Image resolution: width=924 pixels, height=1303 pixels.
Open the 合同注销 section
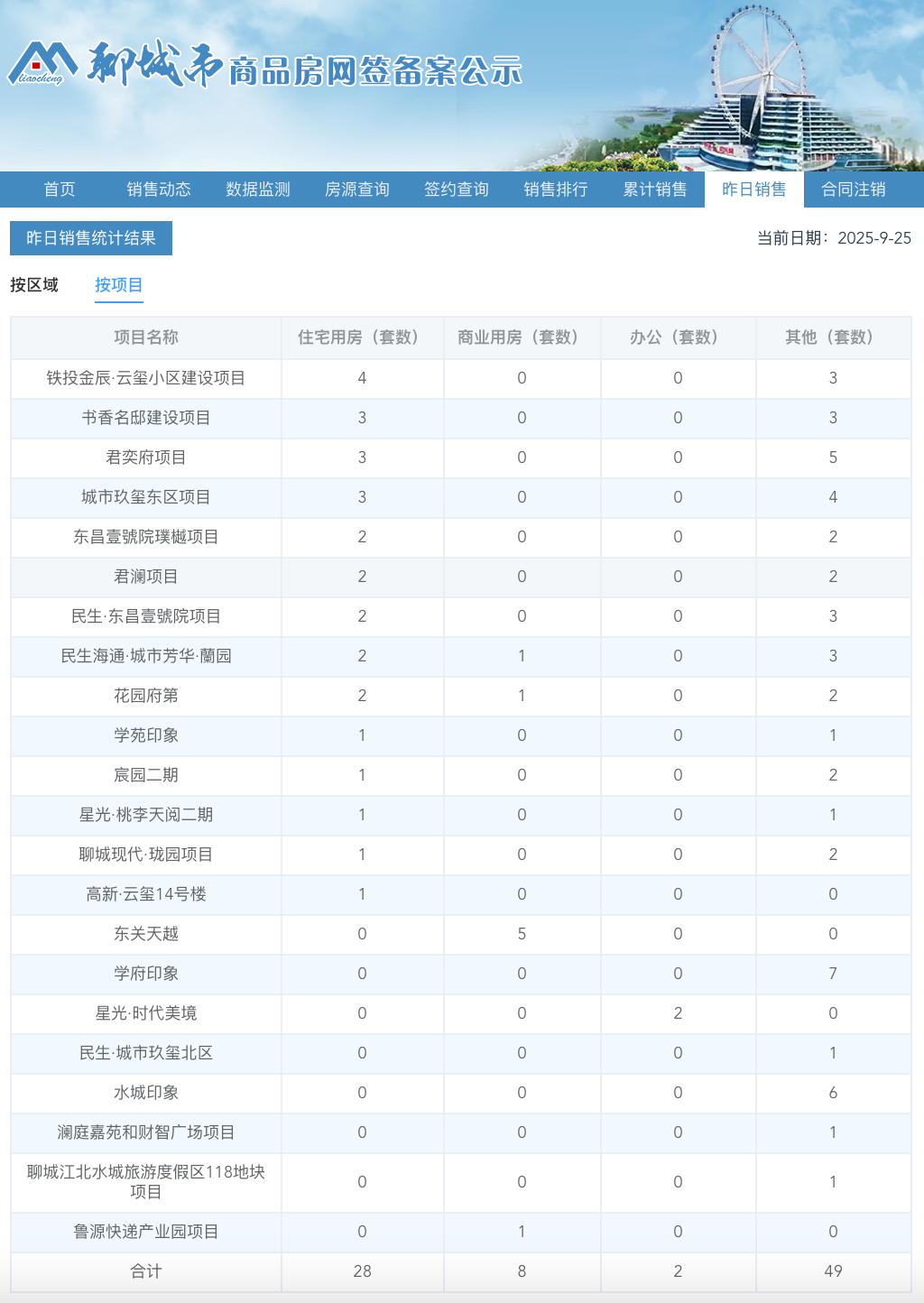(853, 189)
